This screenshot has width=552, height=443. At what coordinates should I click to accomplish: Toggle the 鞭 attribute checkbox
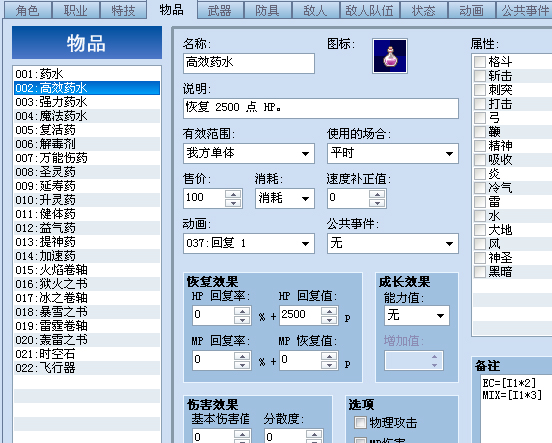coord(479,132)
